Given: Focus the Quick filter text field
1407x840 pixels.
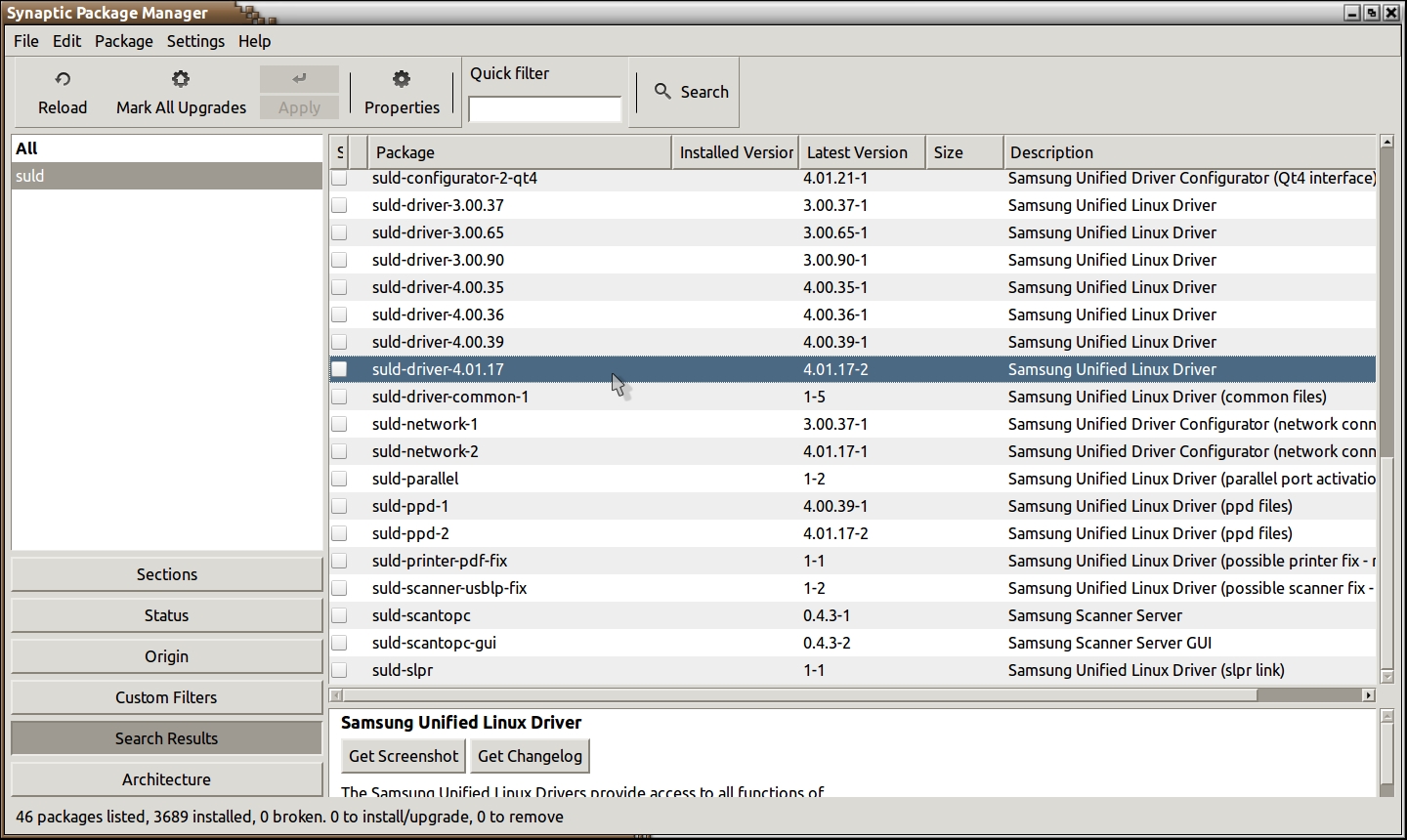Looking at the screenshot, I should (x=544, y=108).
